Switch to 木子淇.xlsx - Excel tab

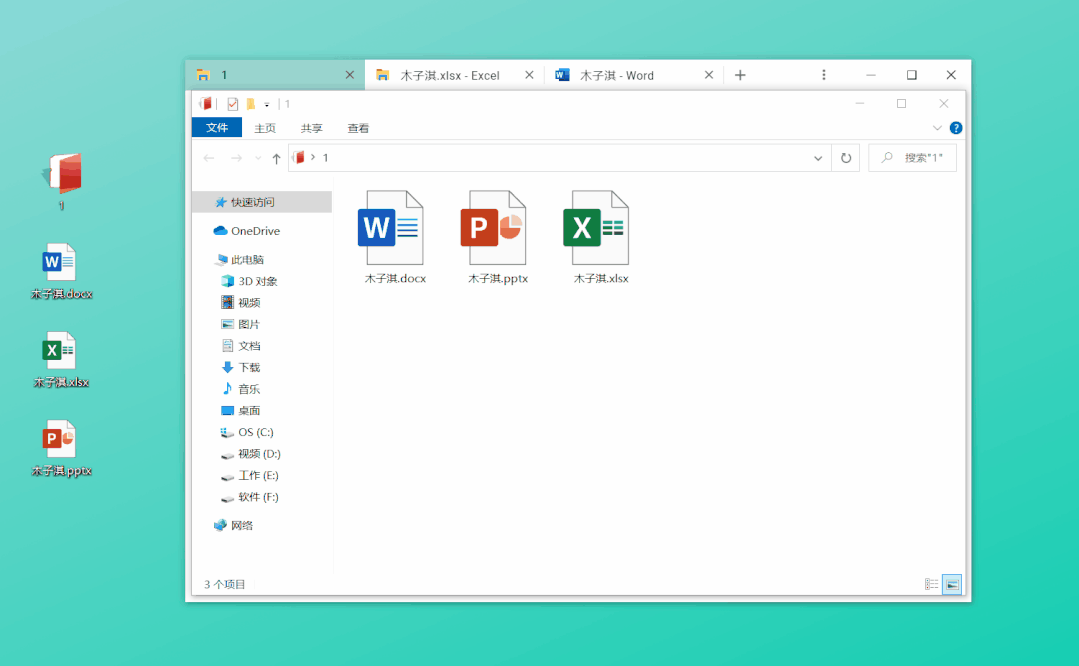coord(455,75)
